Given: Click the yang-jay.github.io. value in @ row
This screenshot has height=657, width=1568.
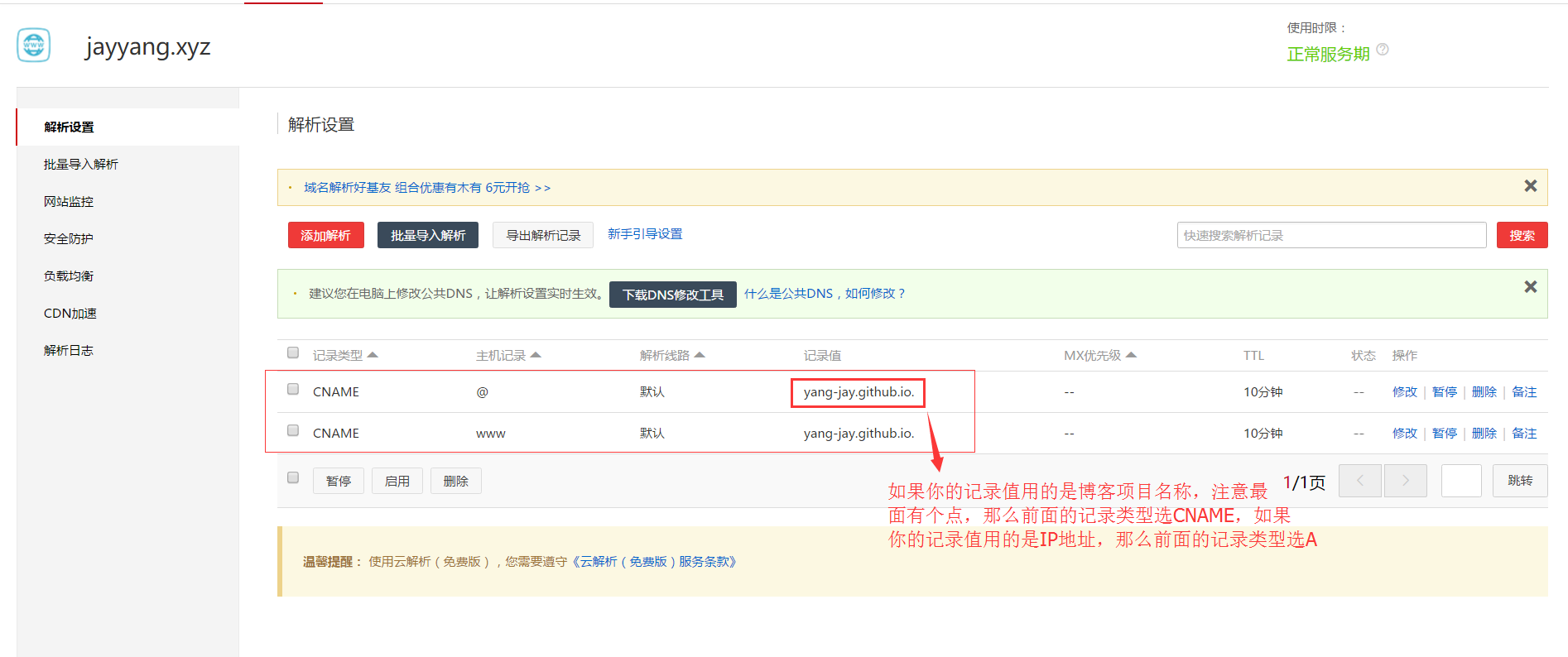Looking at the screenshot, I should coord(859,391).
